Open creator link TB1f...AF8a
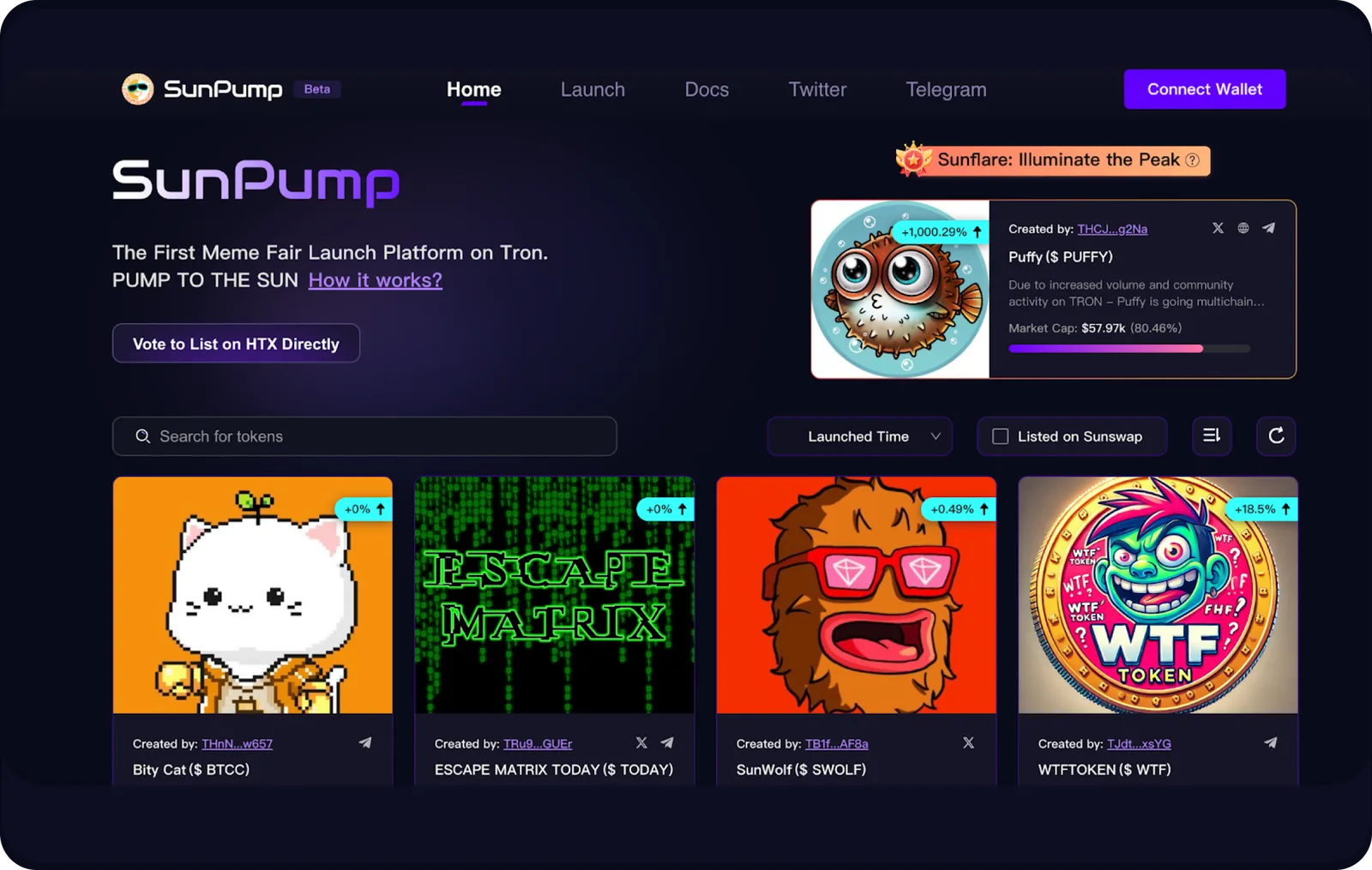This screenshot has height=870, width=1372. (836, 744)
